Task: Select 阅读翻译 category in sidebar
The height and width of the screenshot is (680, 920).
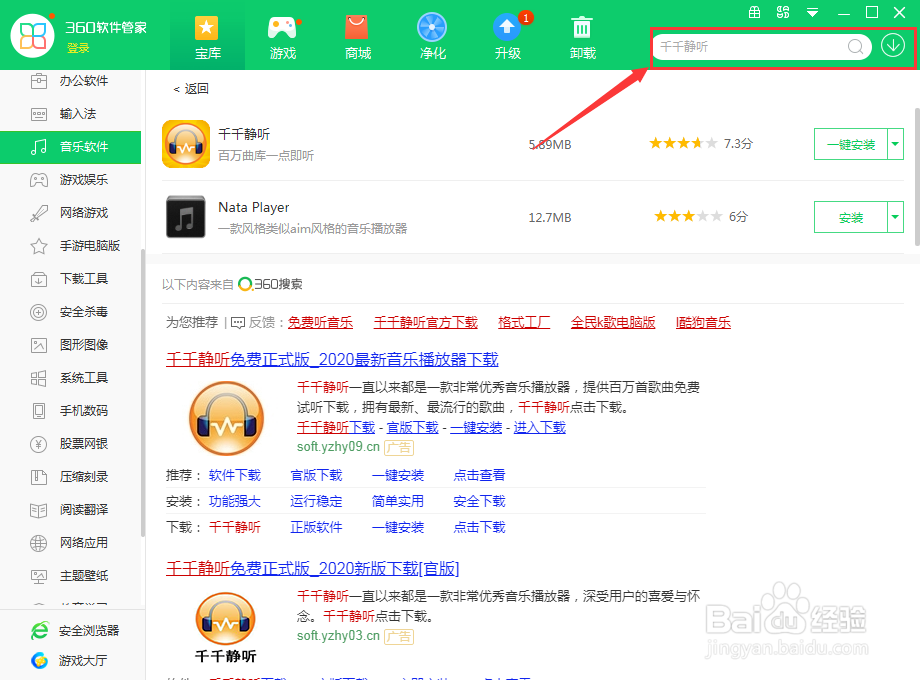Action: pos(70,510)
